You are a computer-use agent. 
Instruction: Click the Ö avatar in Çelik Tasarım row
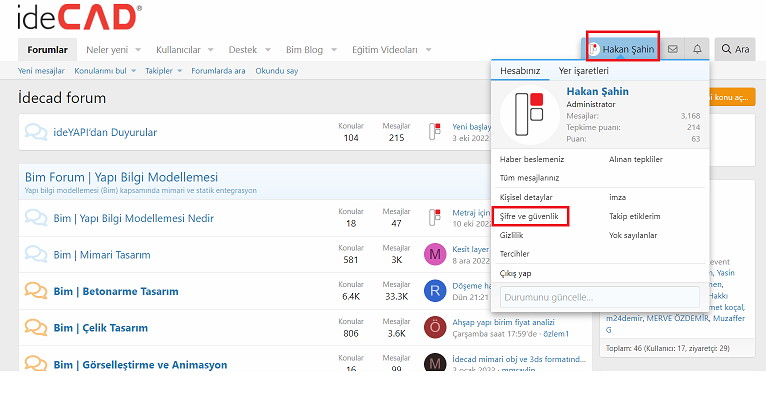pyautogui.click(x=435, y=327)
